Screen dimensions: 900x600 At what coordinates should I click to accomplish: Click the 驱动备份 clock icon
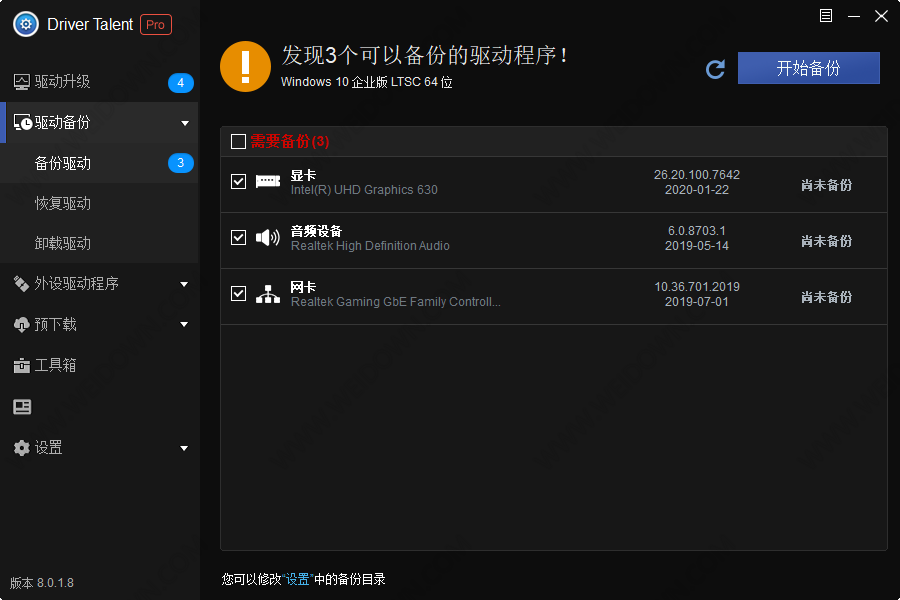[22, 122]
